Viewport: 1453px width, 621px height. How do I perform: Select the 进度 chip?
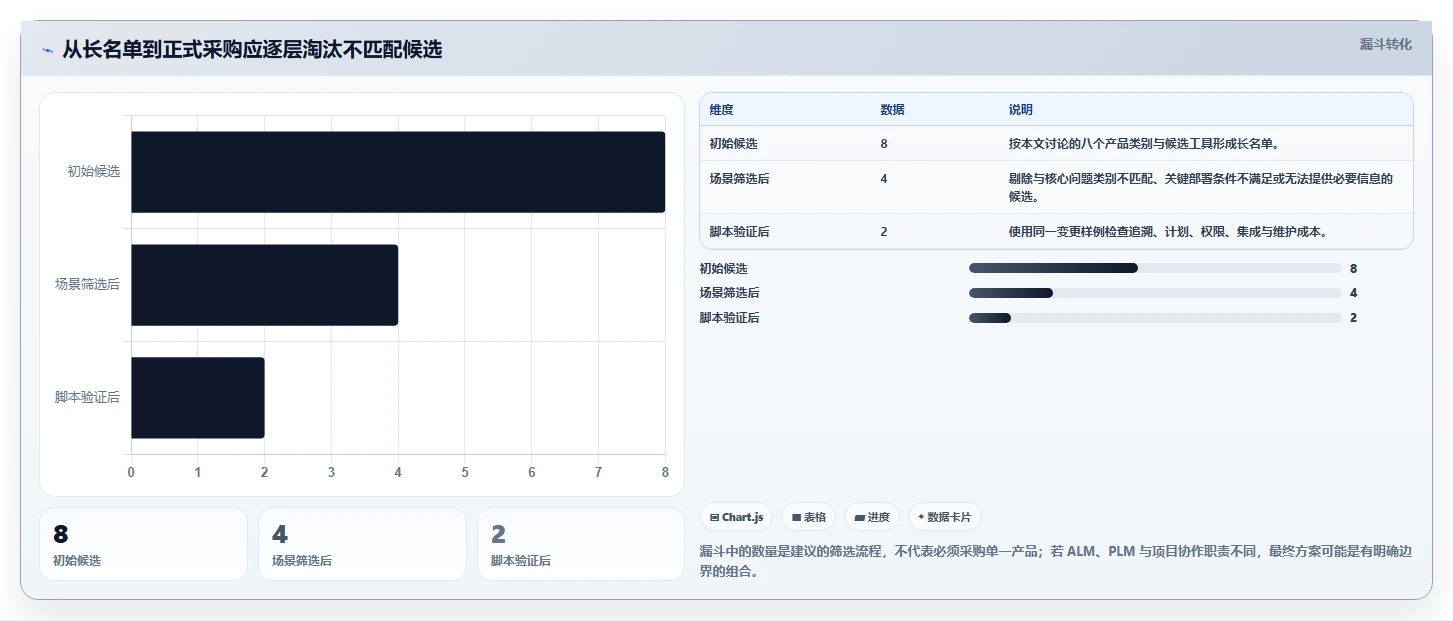click(872, 517)
